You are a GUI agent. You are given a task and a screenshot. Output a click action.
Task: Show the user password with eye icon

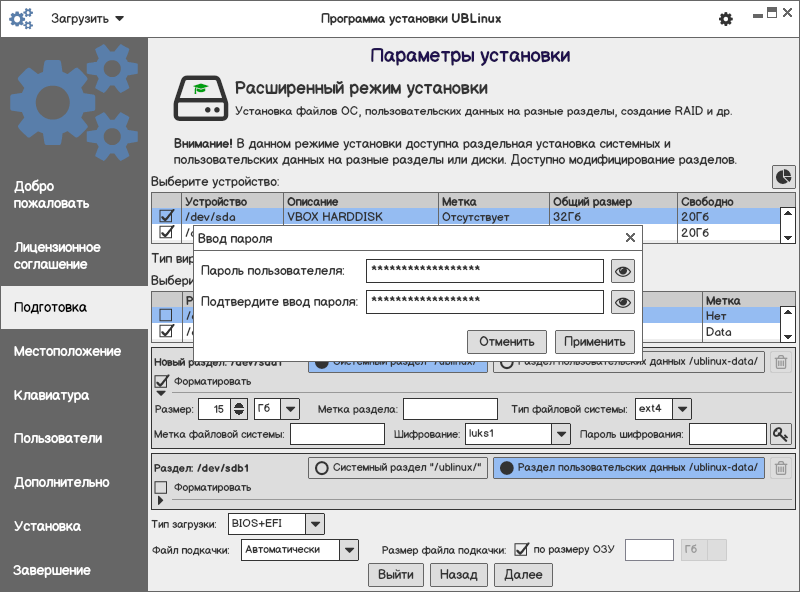[x=624, y=271]
